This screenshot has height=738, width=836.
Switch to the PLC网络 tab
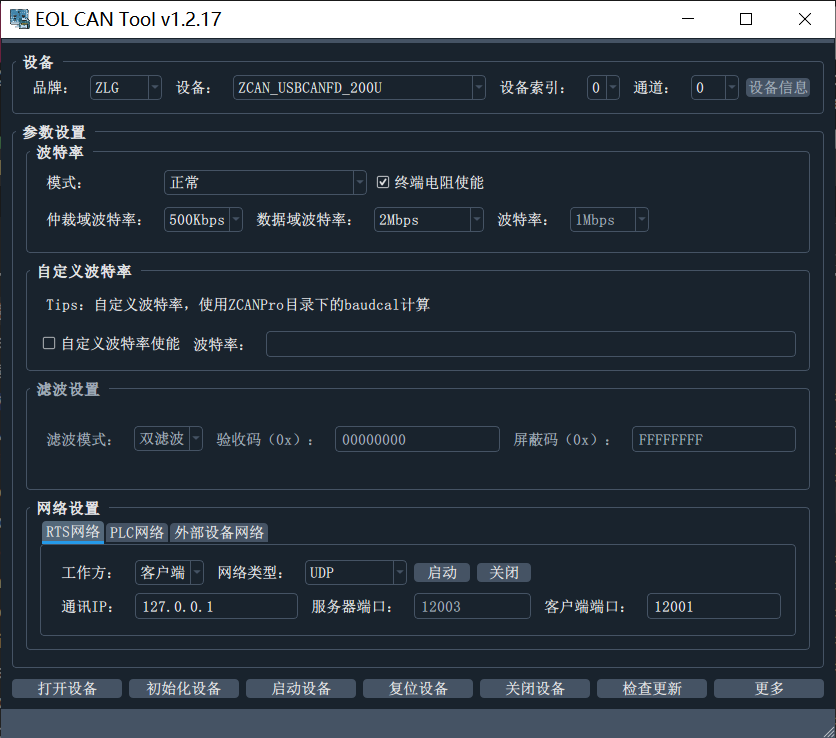pyautogui.click(x=137, y=533)
